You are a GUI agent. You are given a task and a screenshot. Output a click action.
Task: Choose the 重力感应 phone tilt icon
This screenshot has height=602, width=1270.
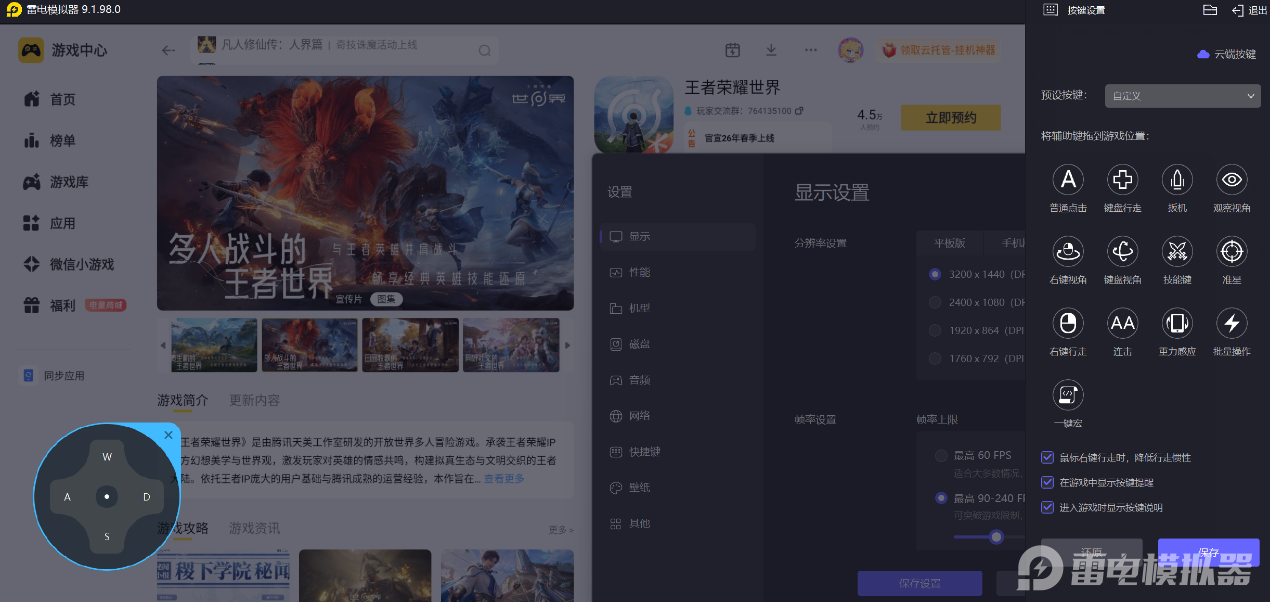click(x=1177, y=323)
